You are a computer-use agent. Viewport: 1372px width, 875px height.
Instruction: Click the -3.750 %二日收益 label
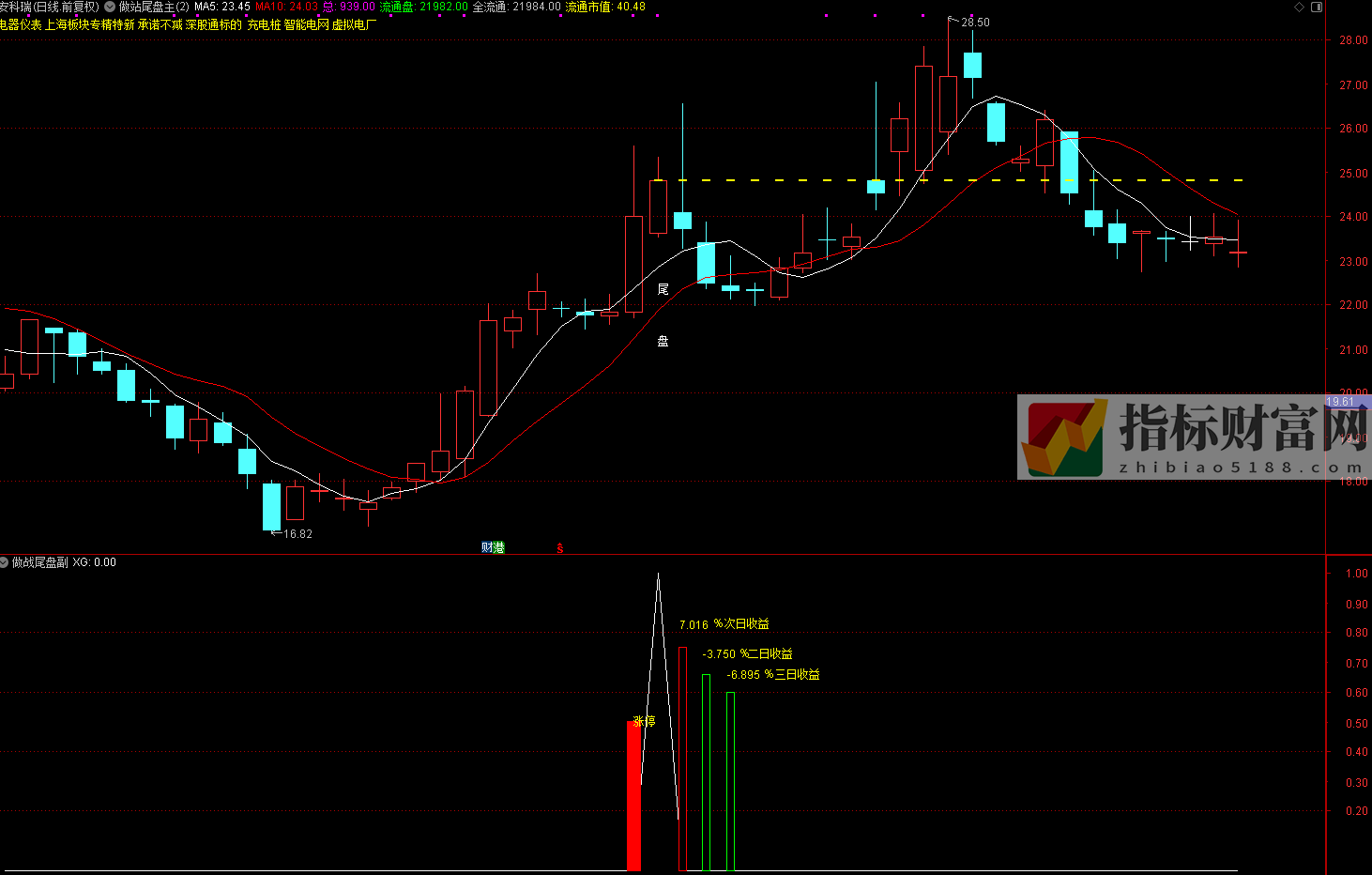(748, 653)
